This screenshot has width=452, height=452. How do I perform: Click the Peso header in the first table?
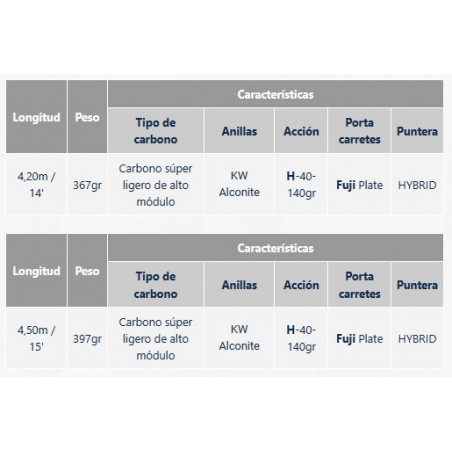[x=87, y=117]
